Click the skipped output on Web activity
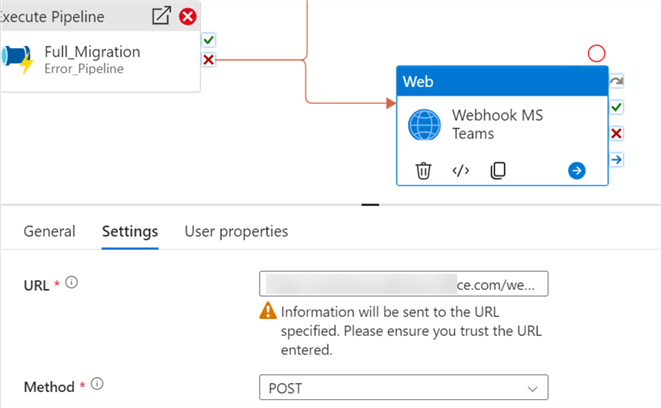Viewport: 661px width, 408px height. [617, 82]
